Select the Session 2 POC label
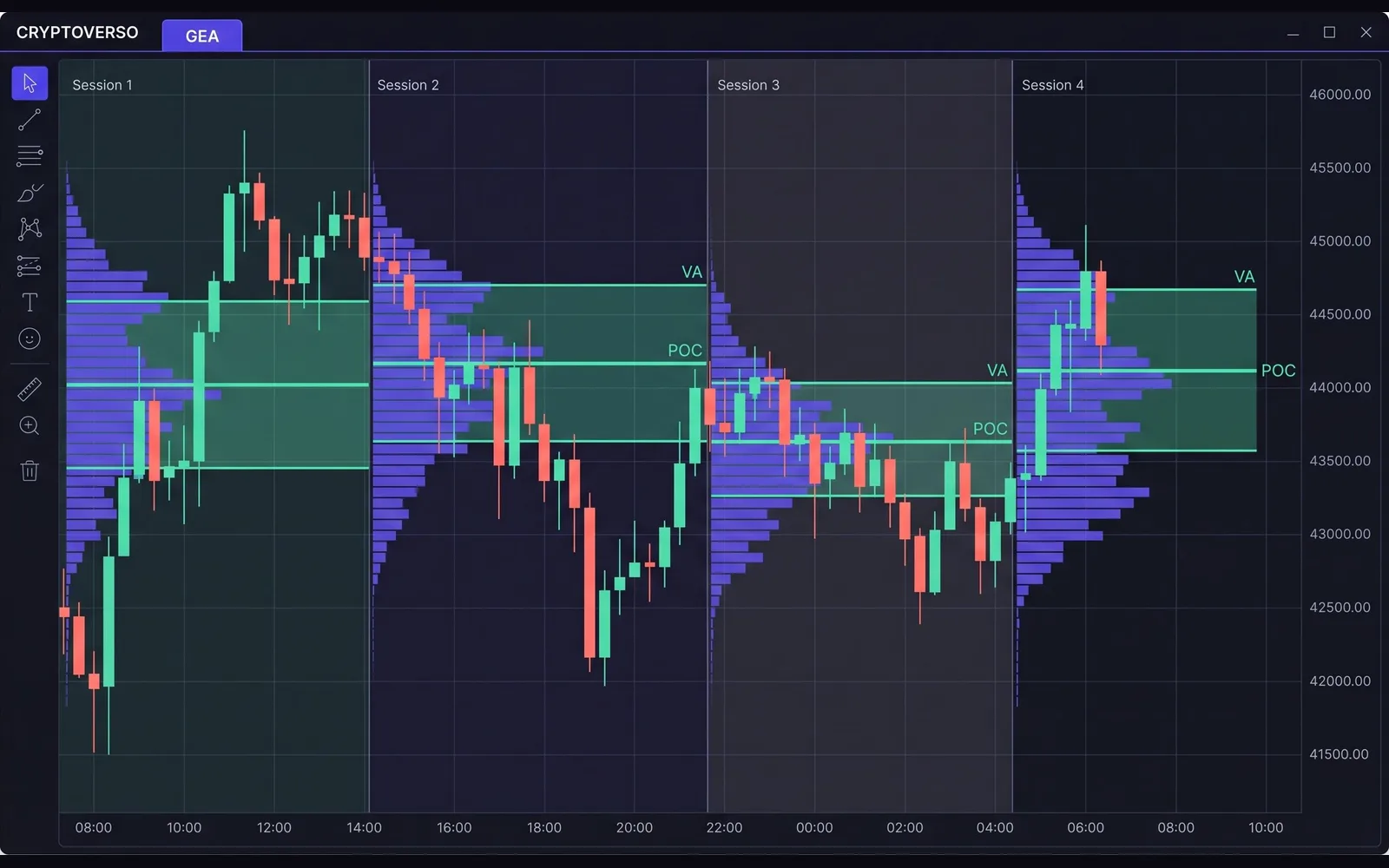Image resolution: width=1389 pixels, height=868 pixels. click(685, 351)
